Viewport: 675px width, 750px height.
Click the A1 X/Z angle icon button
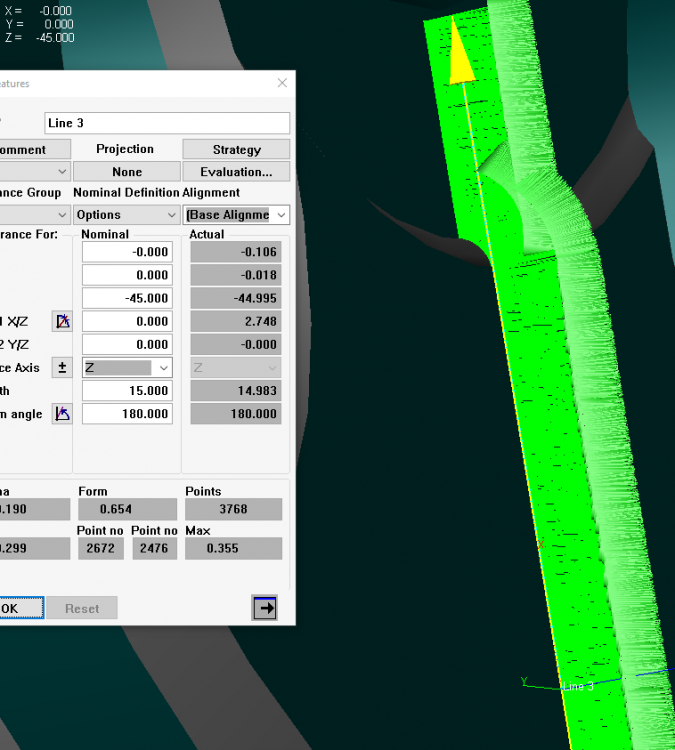coord(62,321)
